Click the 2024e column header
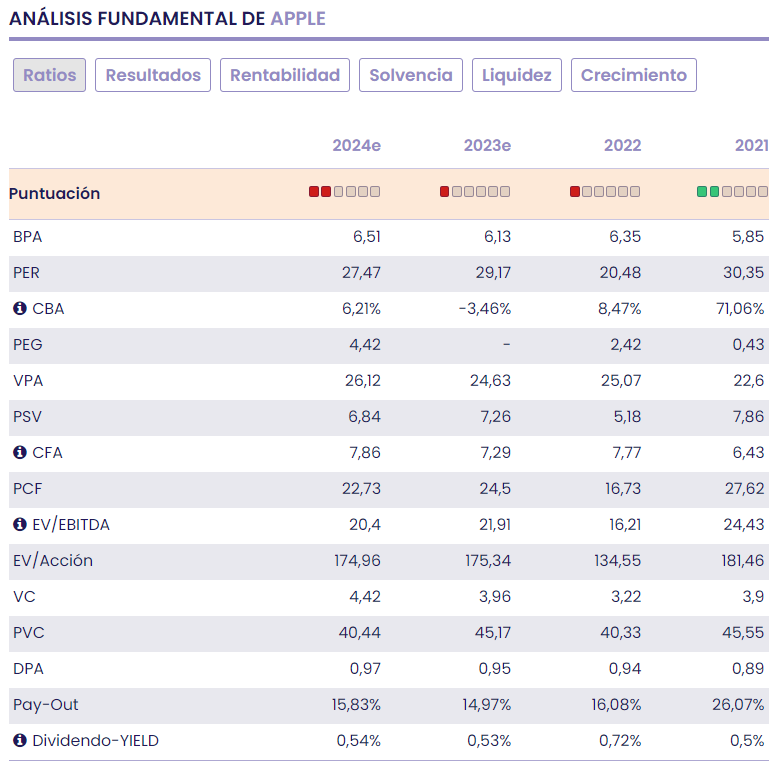The image size is (780, 776). (x=356, y=146)
